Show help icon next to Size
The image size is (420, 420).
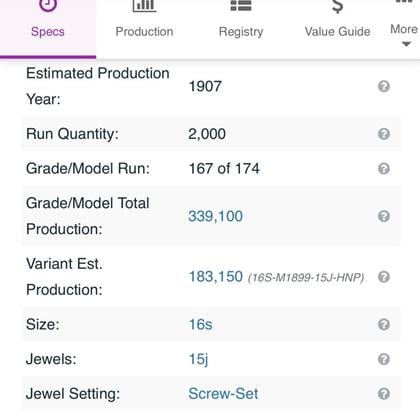[x=384, y=324]
